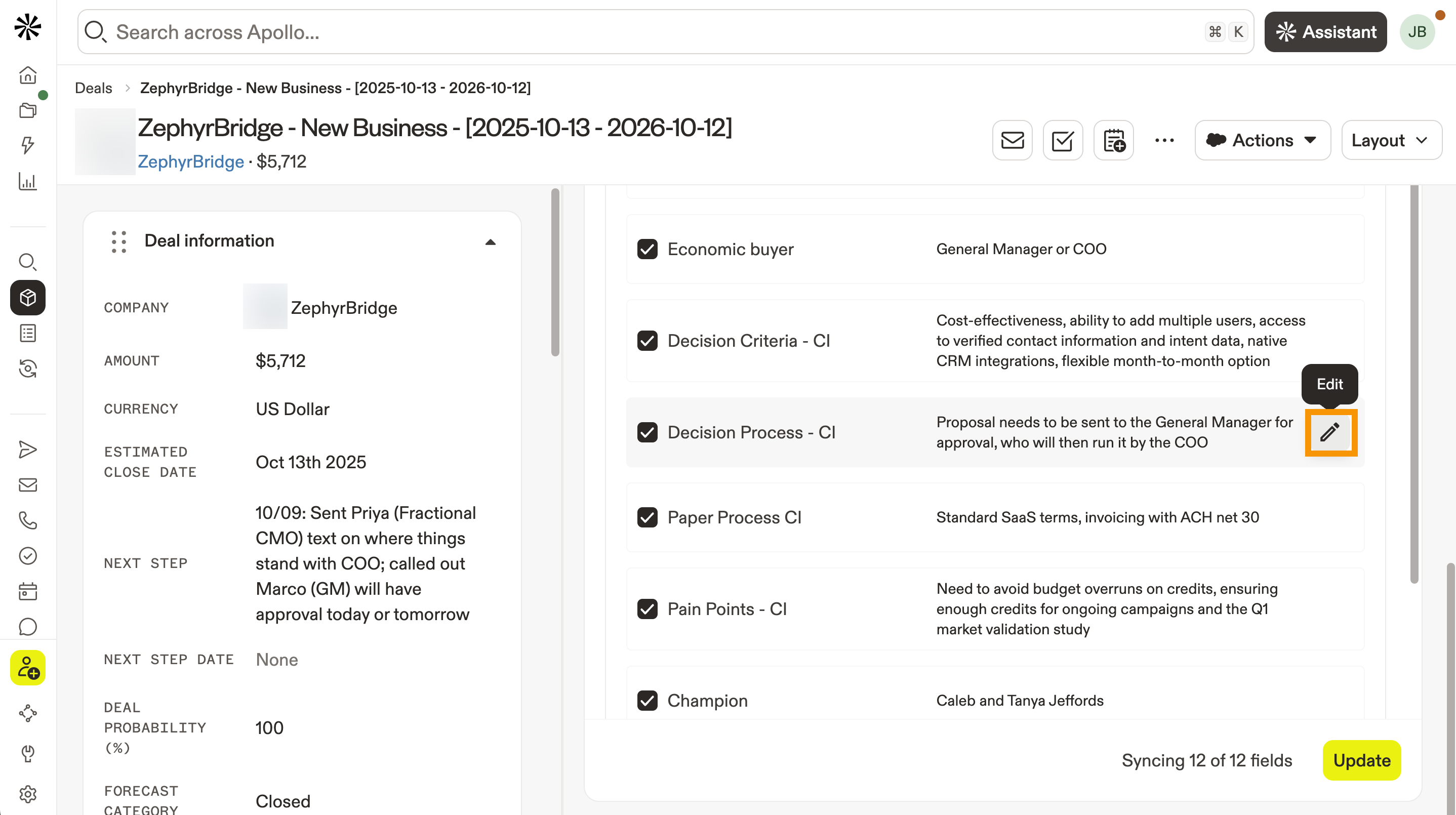Uncheck the Economic buyer checkbox
Viewport: 1456px width, 815px height.
(647, 249)
